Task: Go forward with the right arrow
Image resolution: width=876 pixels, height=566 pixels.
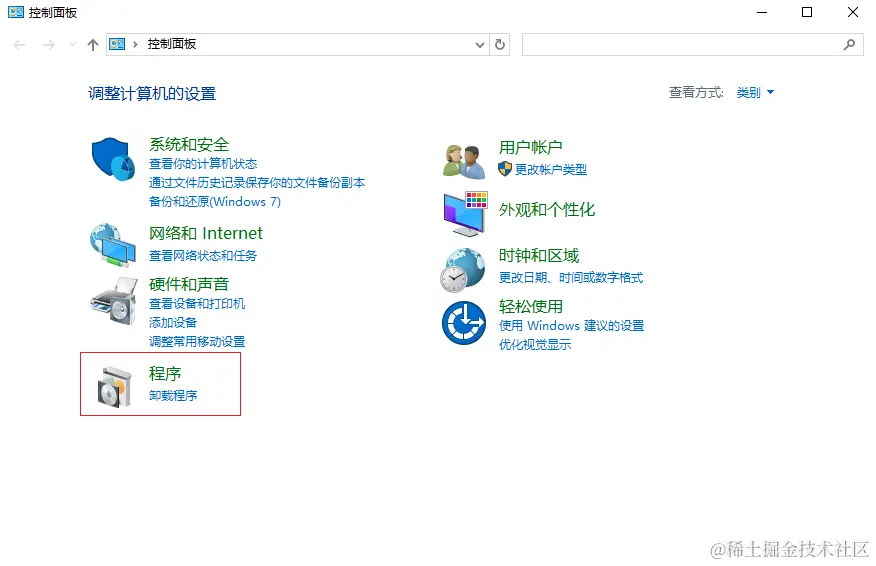Action: [x=49, y=45]
